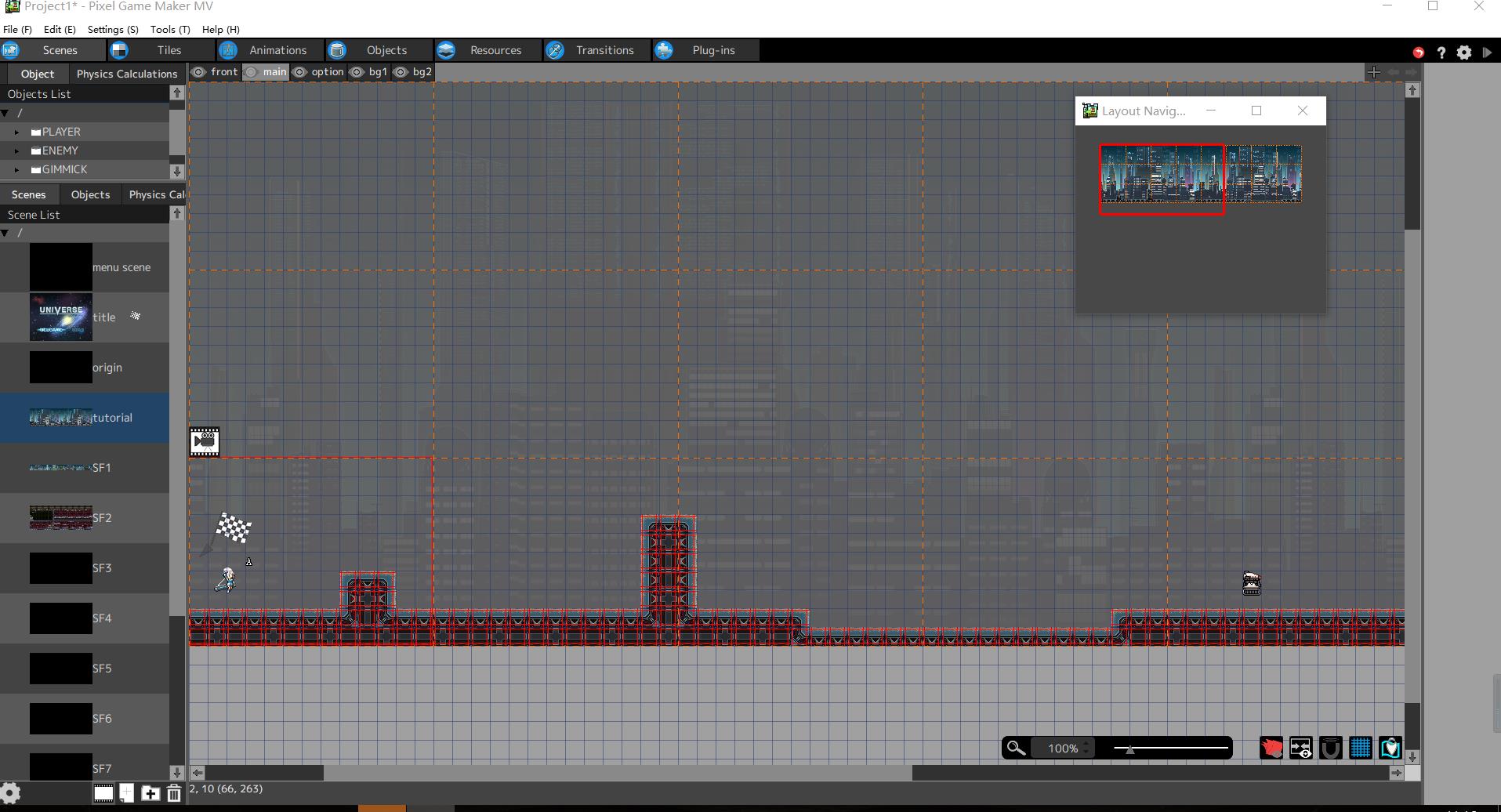Select the Objects tab above Scene List

tap(90, 194)
